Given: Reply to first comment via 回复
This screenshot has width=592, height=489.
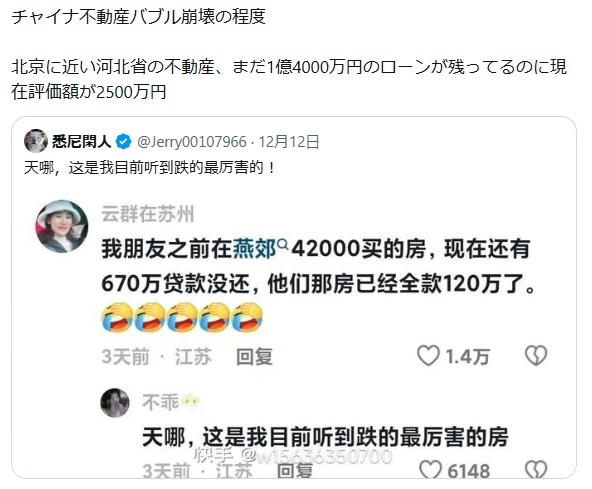Looking at the screenshot, I should (254, 357).
